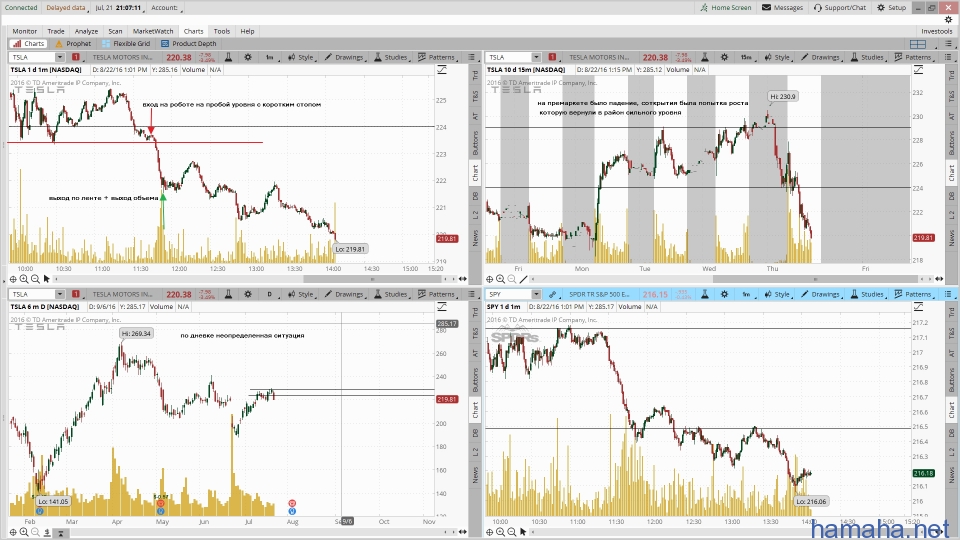The width and height of the screenshot is (960, 540).
Task: Toggle News sidebar tab of TSLA daily chart
Action: point(475,474)
